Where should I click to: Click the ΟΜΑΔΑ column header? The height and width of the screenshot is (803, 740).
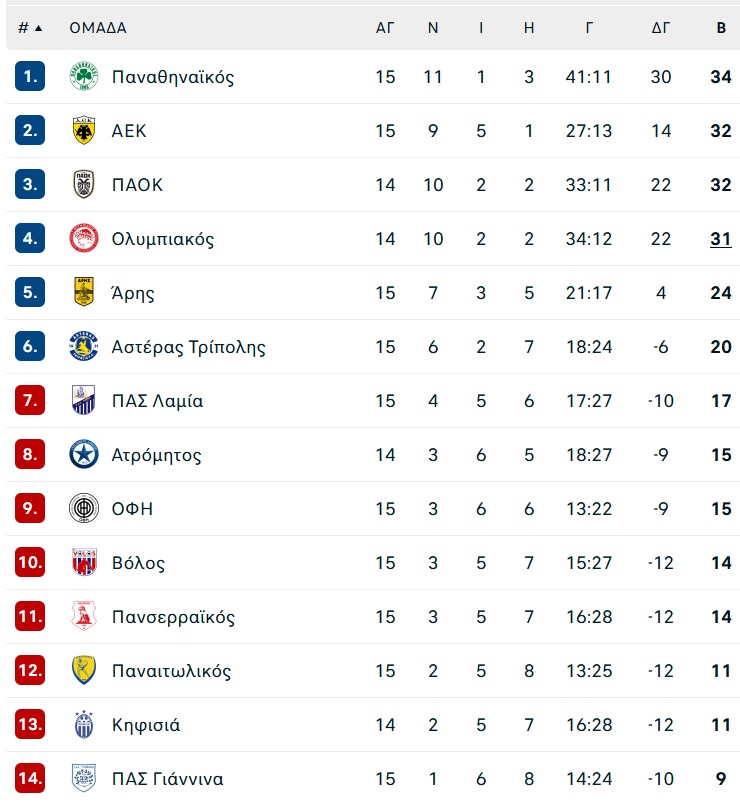98,28
